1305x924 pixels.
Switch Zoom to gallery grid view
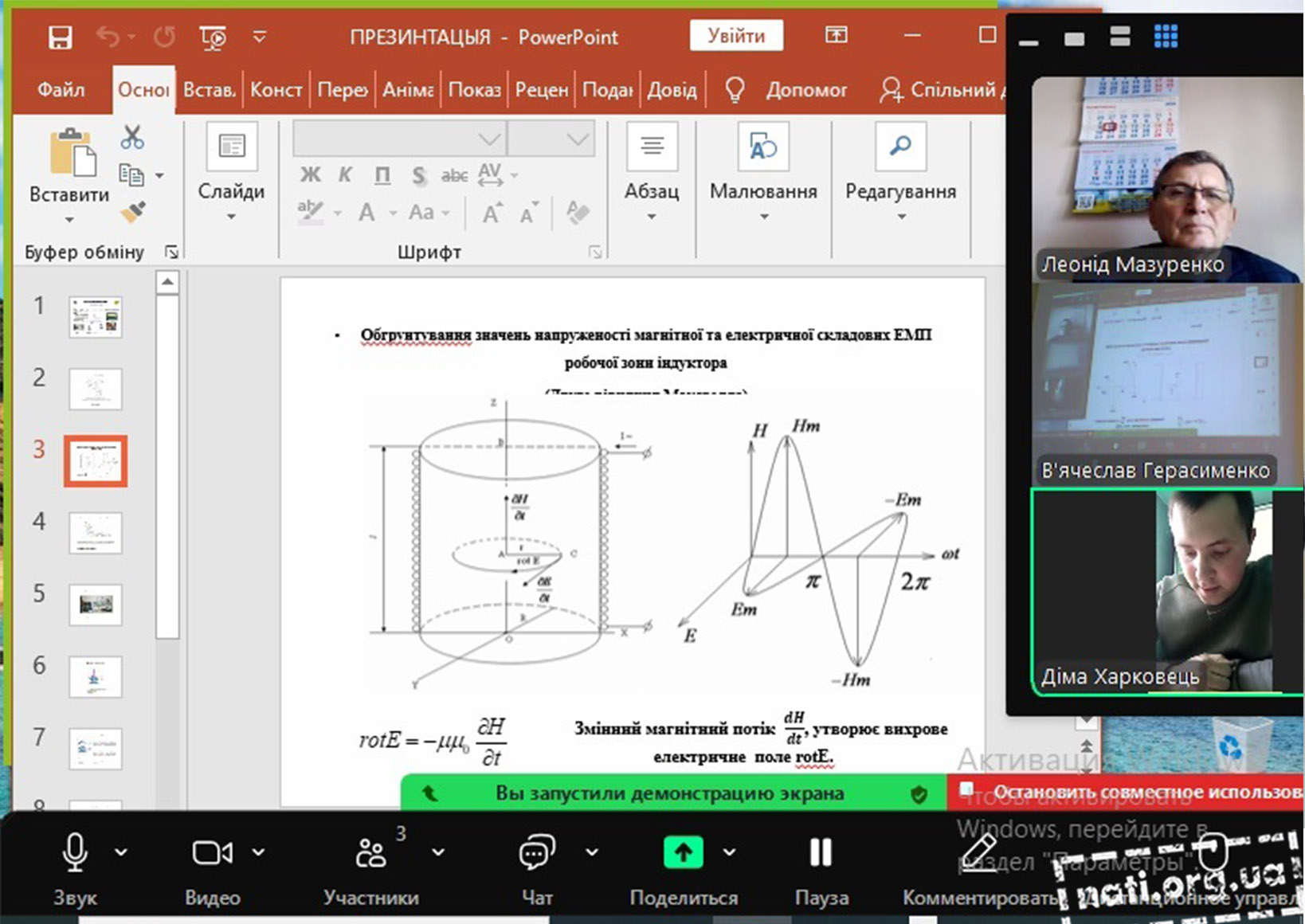coord(1166,36)
